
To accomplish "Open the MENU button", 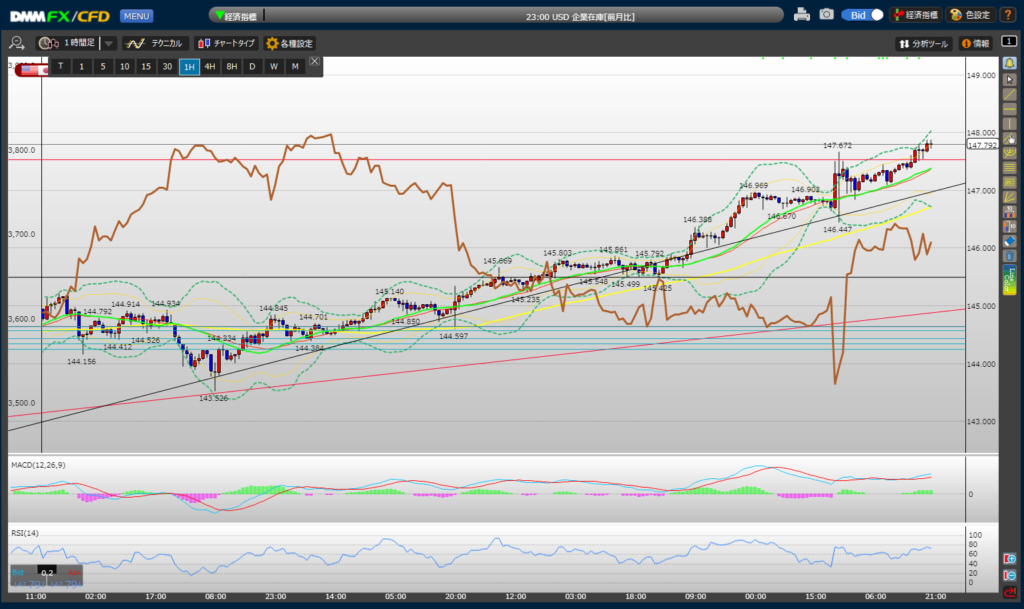I will pos(136,16).
